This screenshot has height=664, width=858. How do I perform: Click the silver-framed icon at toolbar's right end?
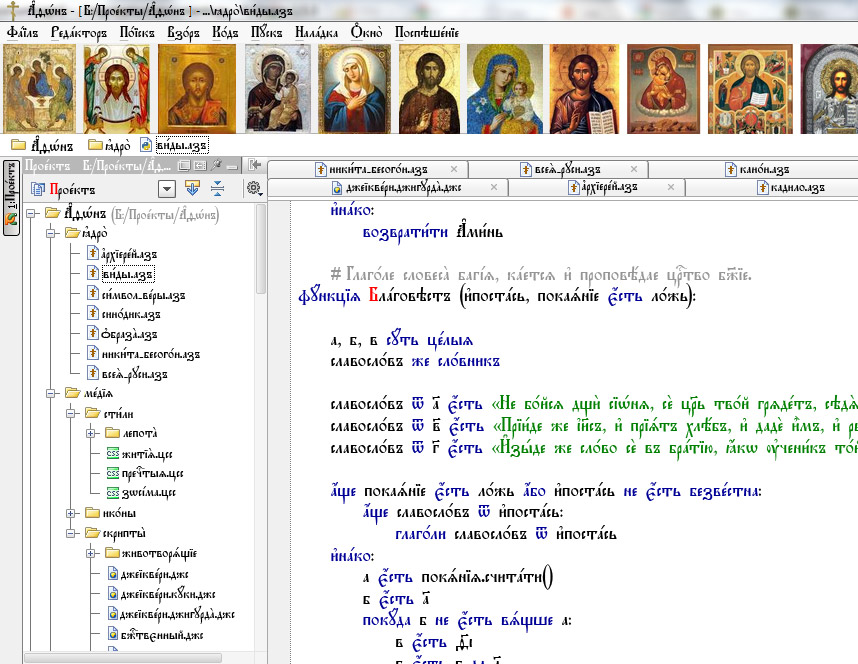pos(831,88)
